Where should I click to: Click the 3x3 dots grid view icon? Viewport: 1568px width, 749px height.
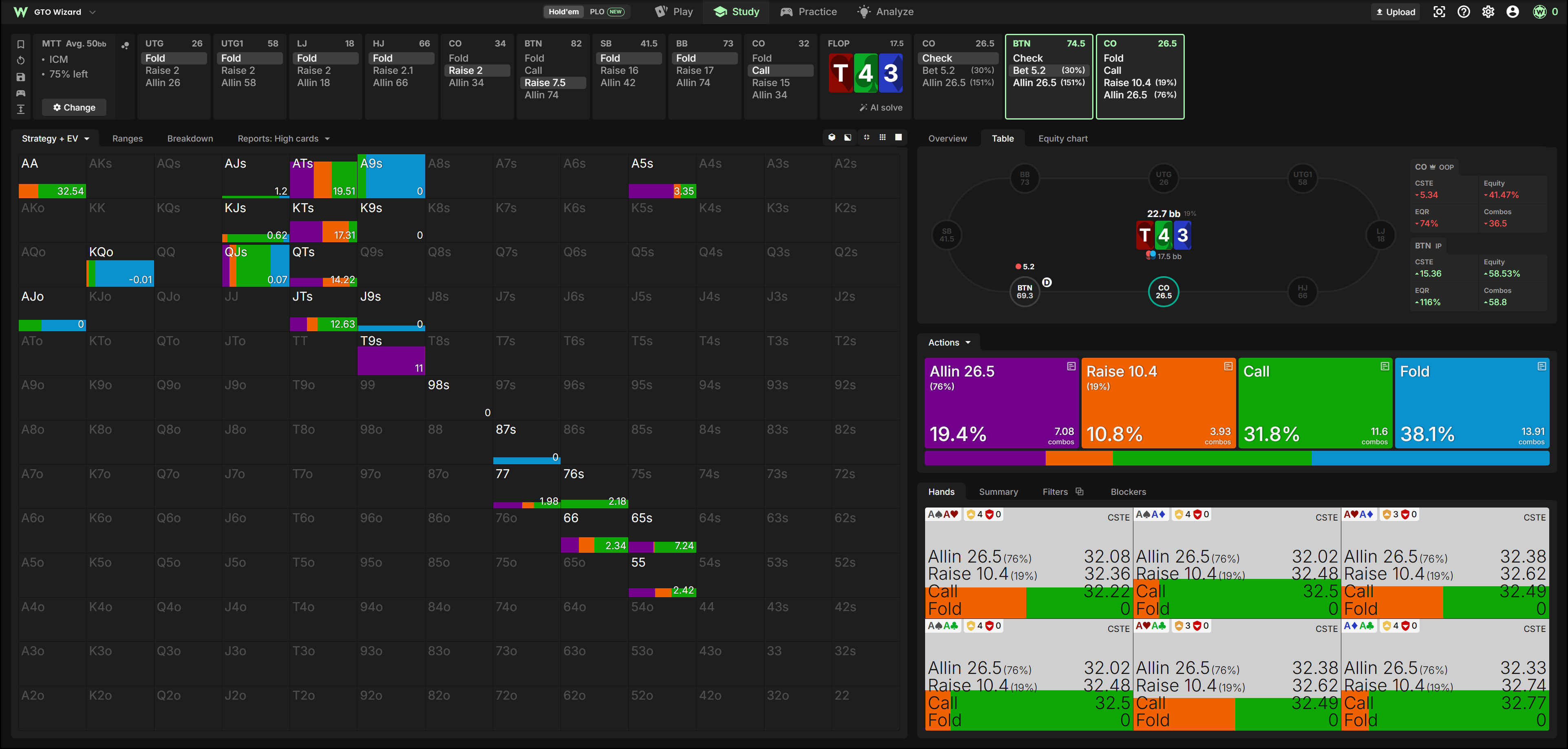883,137
